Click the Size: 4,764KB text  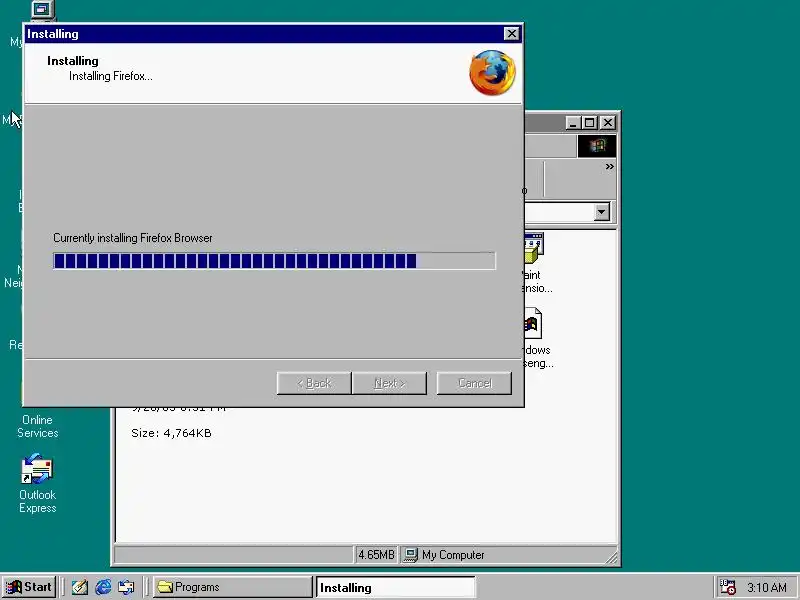click(171, 433)
